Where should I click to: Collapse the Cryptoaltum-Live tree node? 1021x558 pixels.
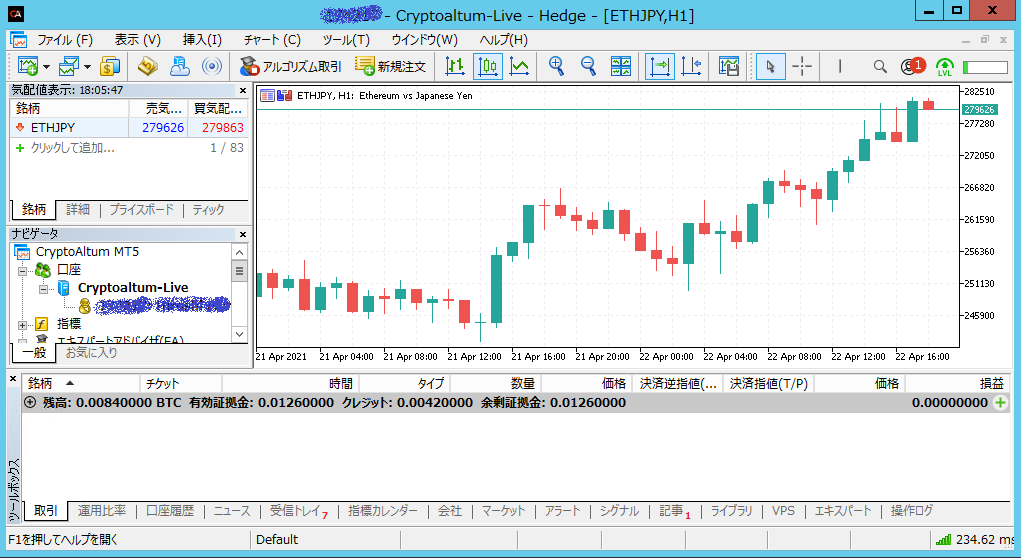pyautogui.click(x=44, y=288)
